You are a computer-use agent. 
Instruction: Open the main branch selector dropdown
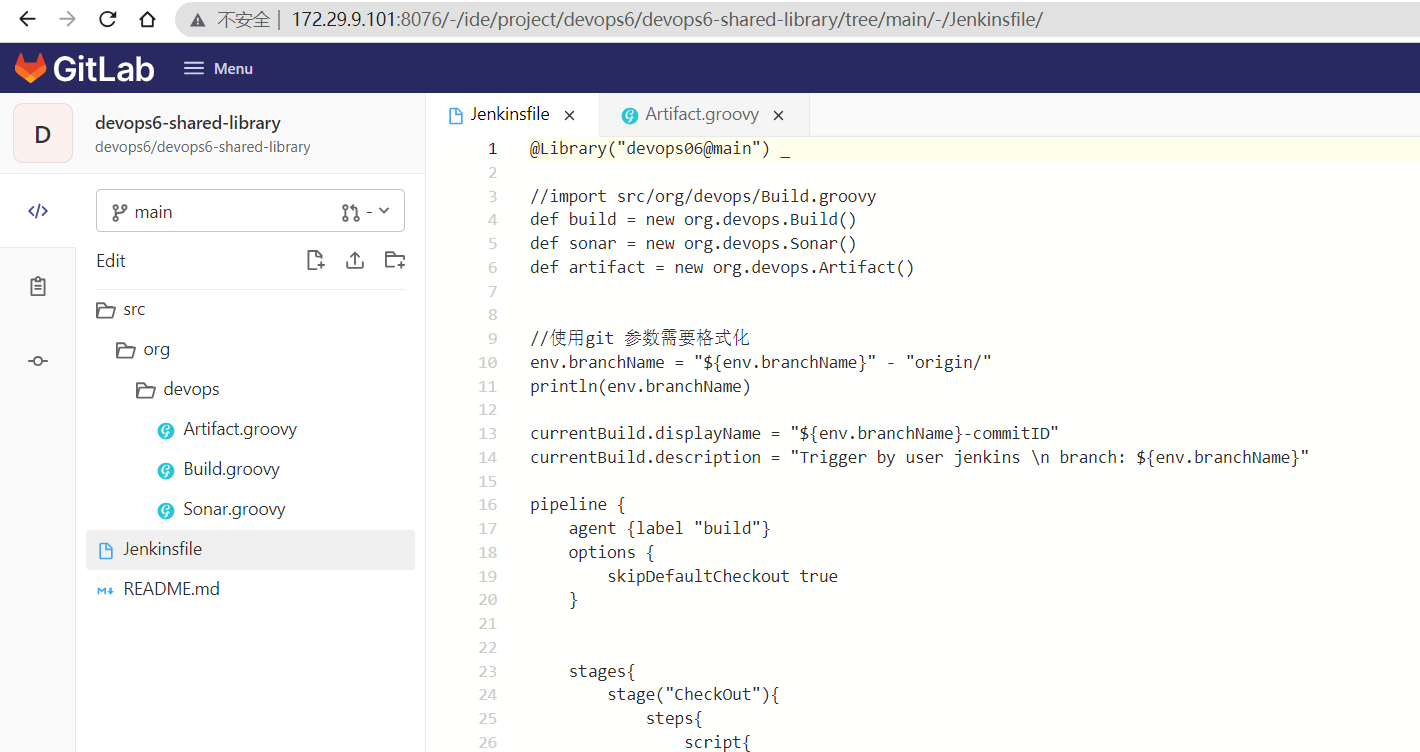250,211
